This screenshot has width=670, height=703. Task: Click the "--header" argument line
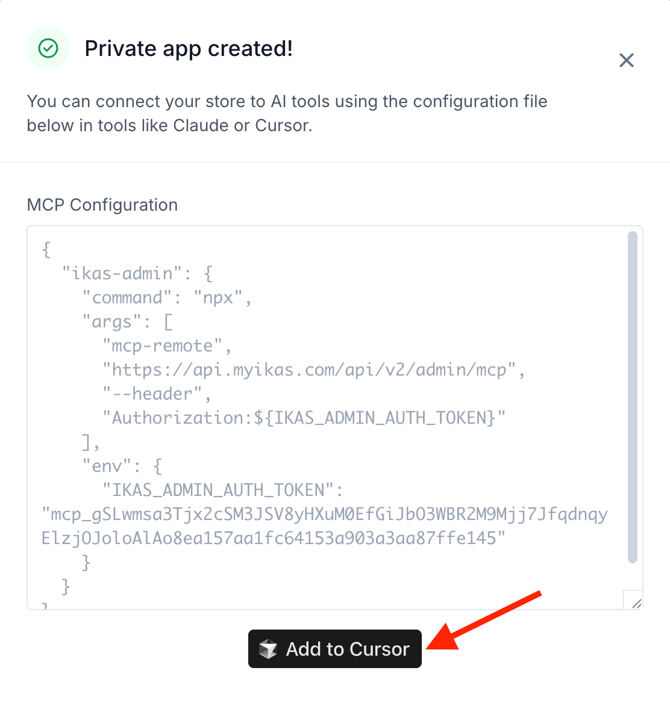coord(157,394)
